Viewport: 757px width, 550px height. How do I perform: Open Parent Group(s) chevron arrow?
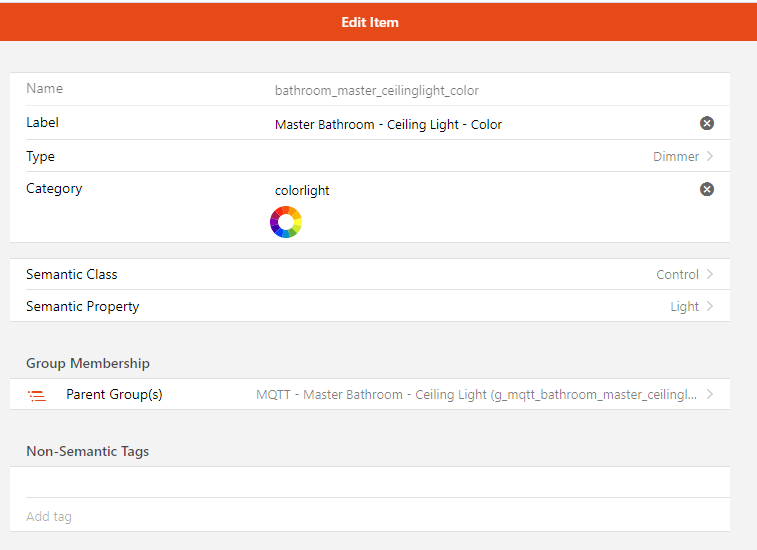(x=710, y=394)
